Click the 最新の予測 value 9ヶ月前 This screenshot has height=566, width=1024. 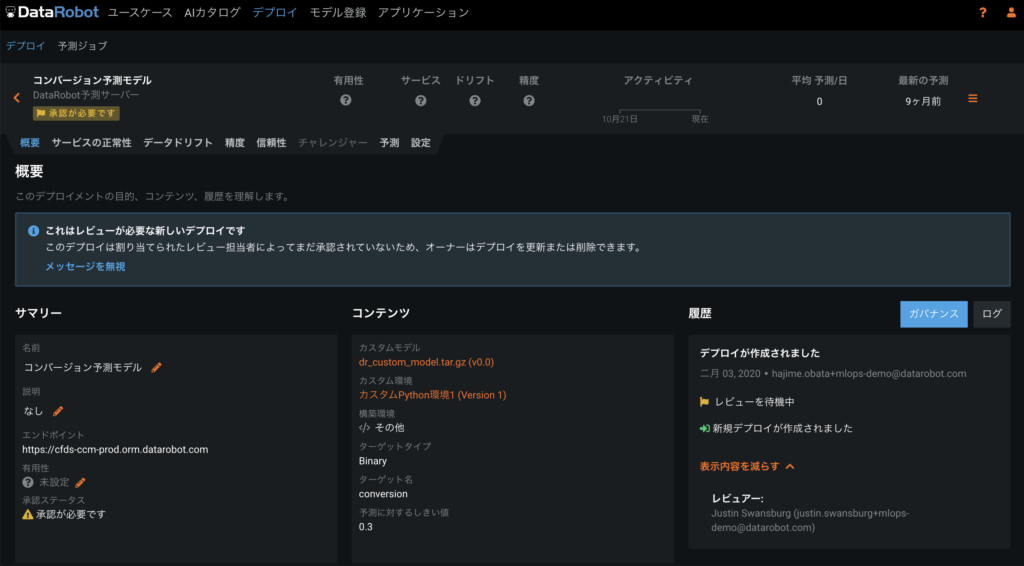pos(923,101)
